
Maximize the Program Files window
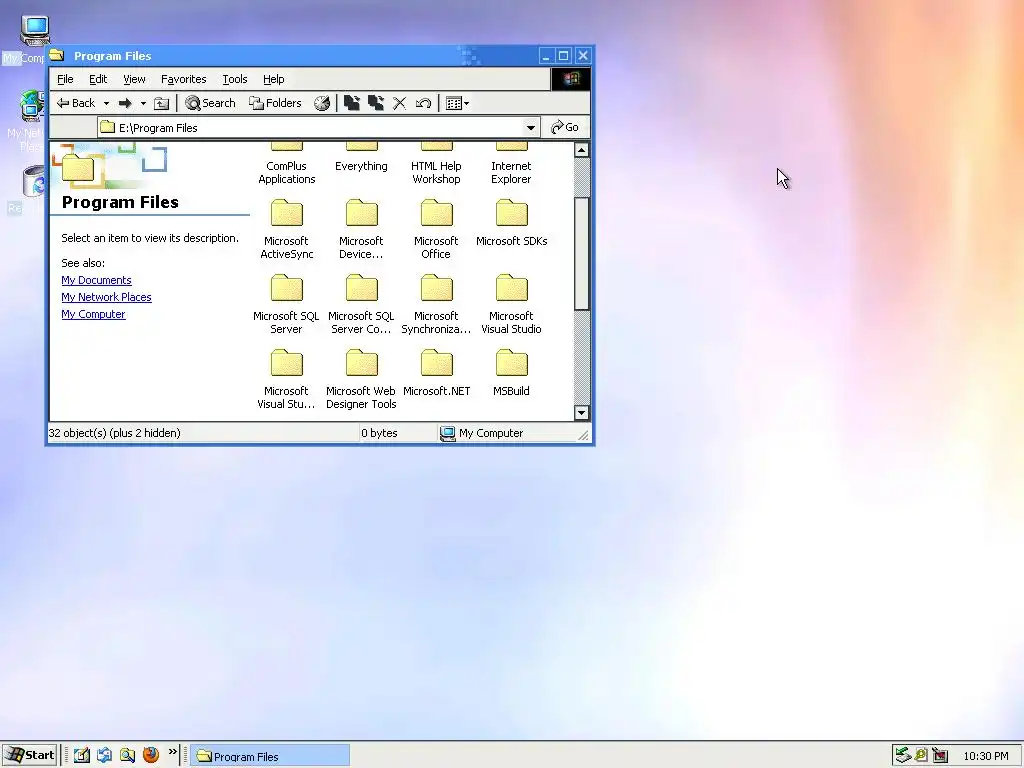tap(564, 56)
